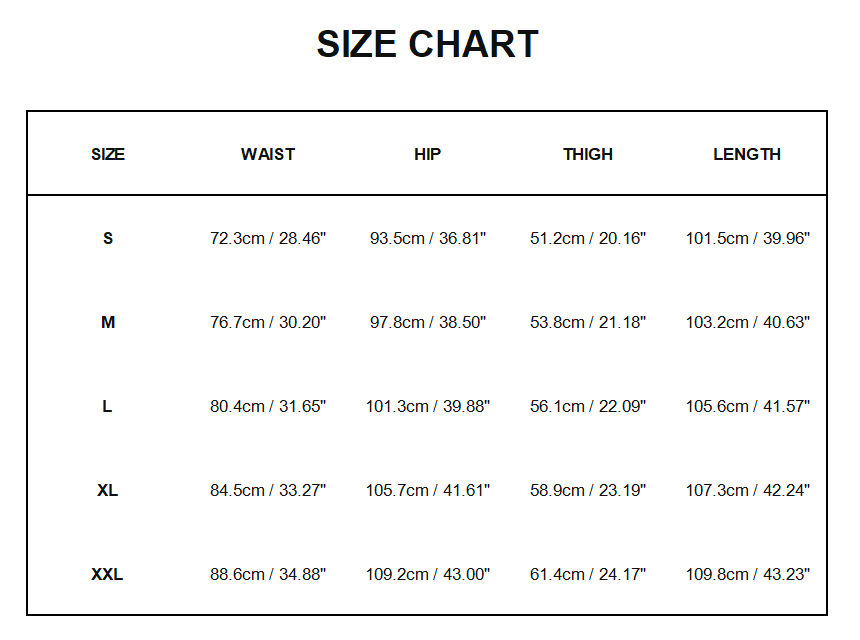Select hip value 109.2cm / 43.00"

click(427, 574)
